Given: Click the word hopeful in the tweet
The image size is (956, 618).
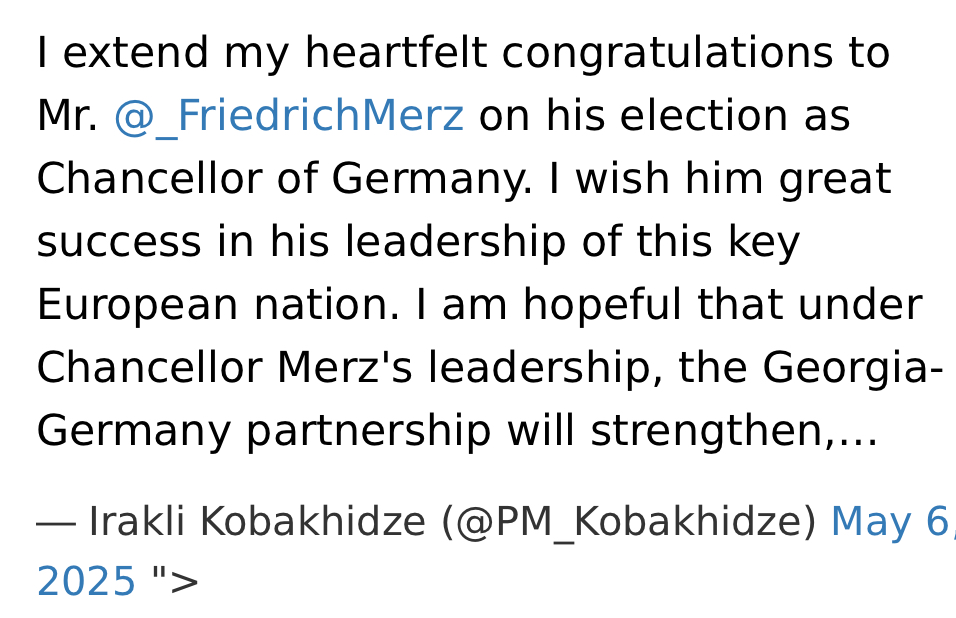Looking at the screenshot, I should tap(602, 305).
